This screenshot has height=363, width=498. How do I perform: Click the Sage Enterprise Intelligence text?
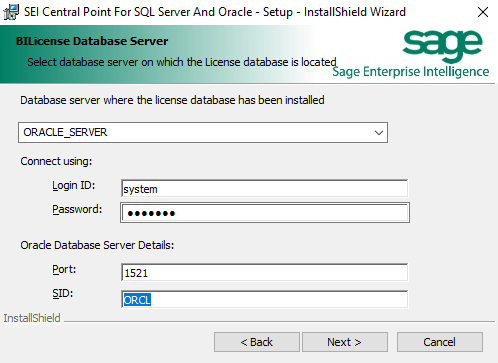pos(411,72)
